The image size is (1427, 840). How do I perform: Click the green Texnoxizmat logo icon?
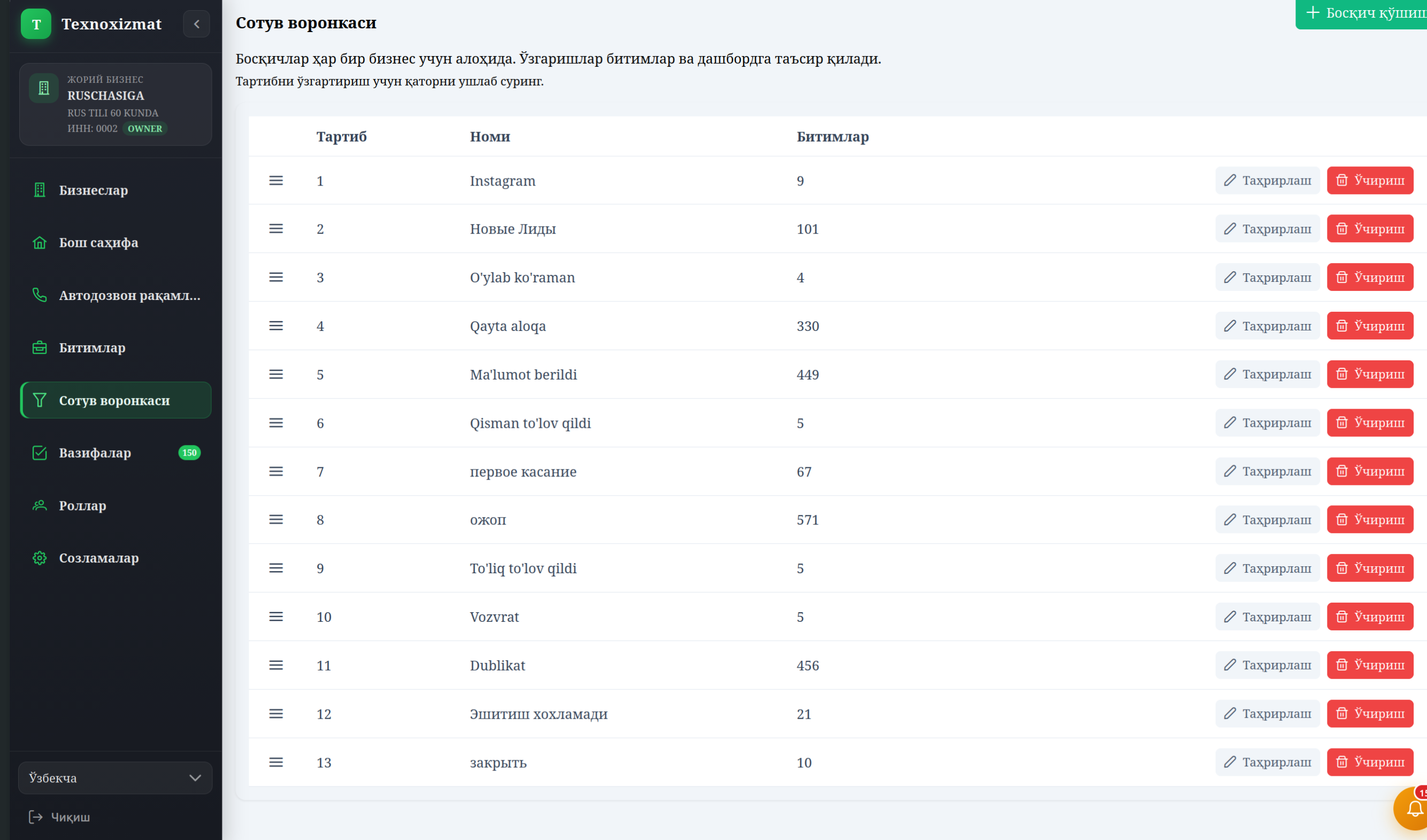point(36,24)
